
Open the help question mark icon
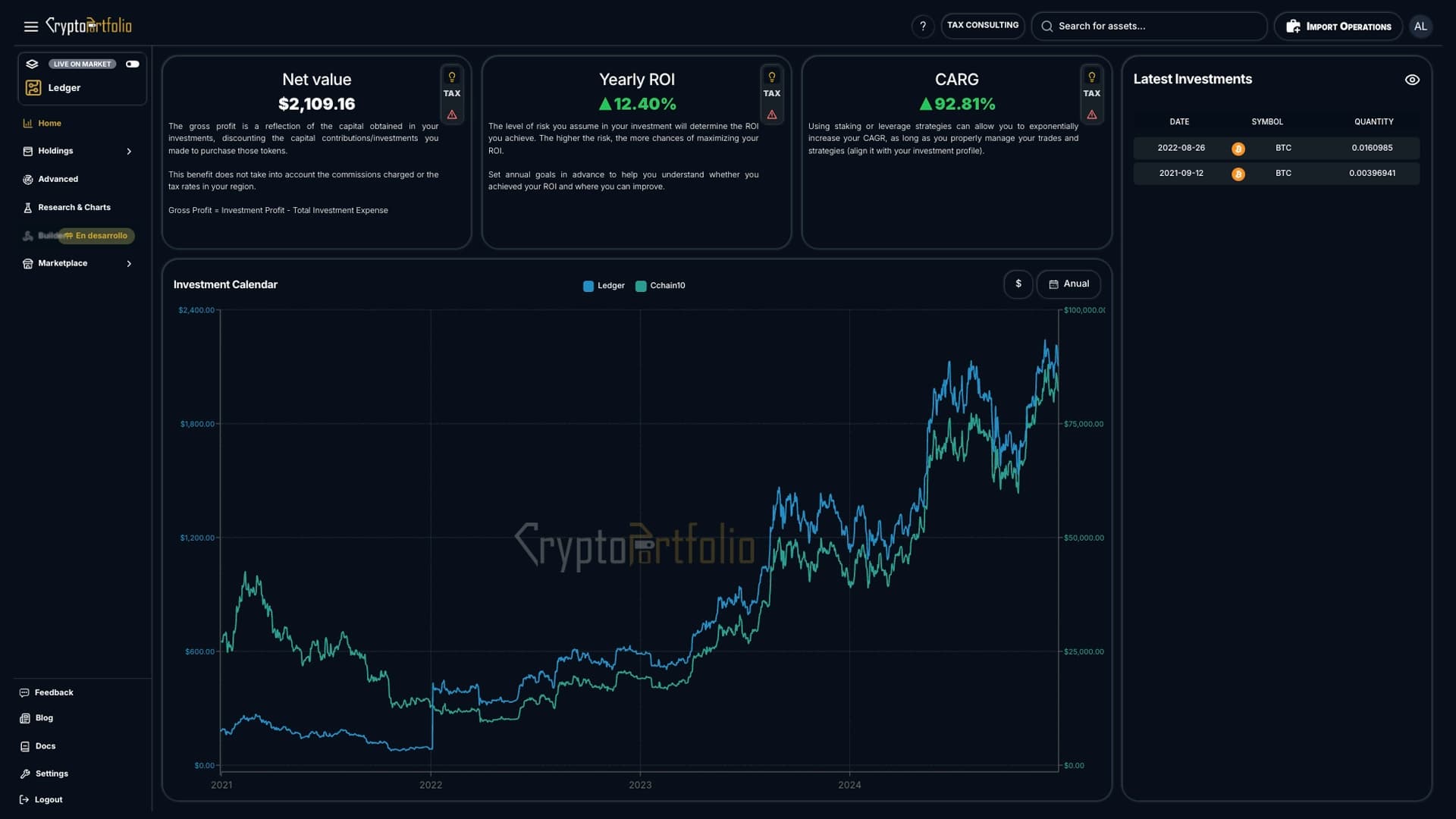(x=923, y=26)
